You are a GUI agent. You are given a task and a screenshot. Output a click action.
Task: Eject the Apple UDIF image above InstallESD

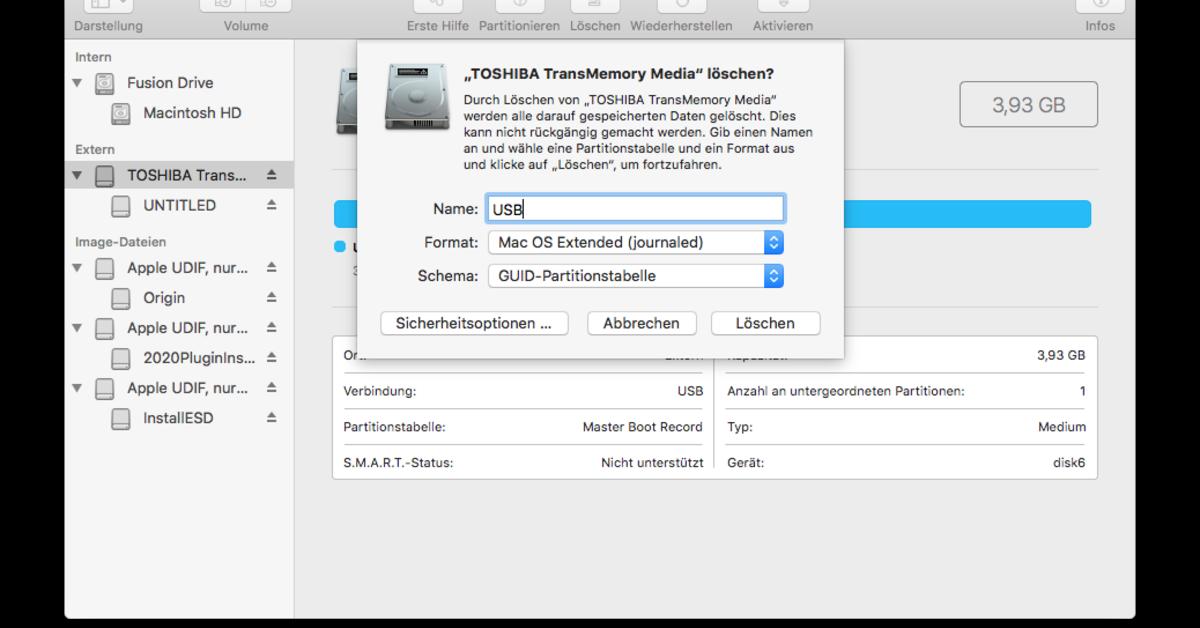271,388
